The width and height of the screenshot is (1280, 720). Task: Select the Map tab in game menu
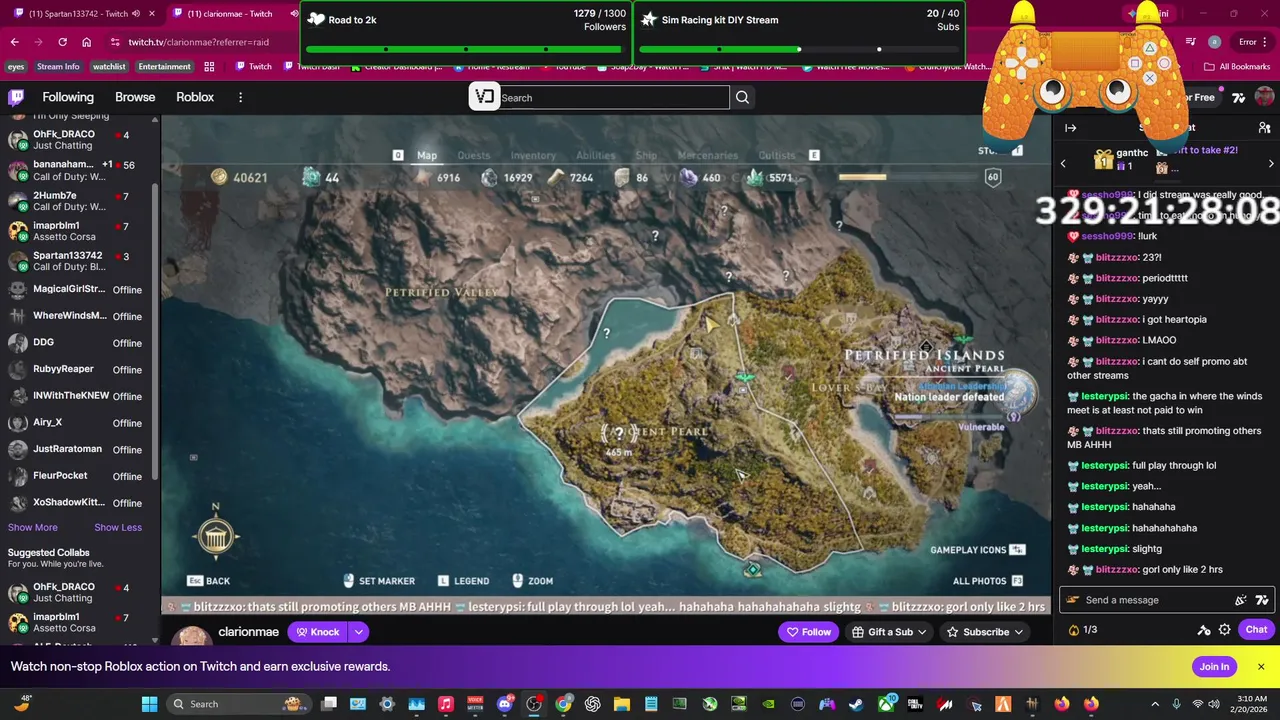pos(427,155)
